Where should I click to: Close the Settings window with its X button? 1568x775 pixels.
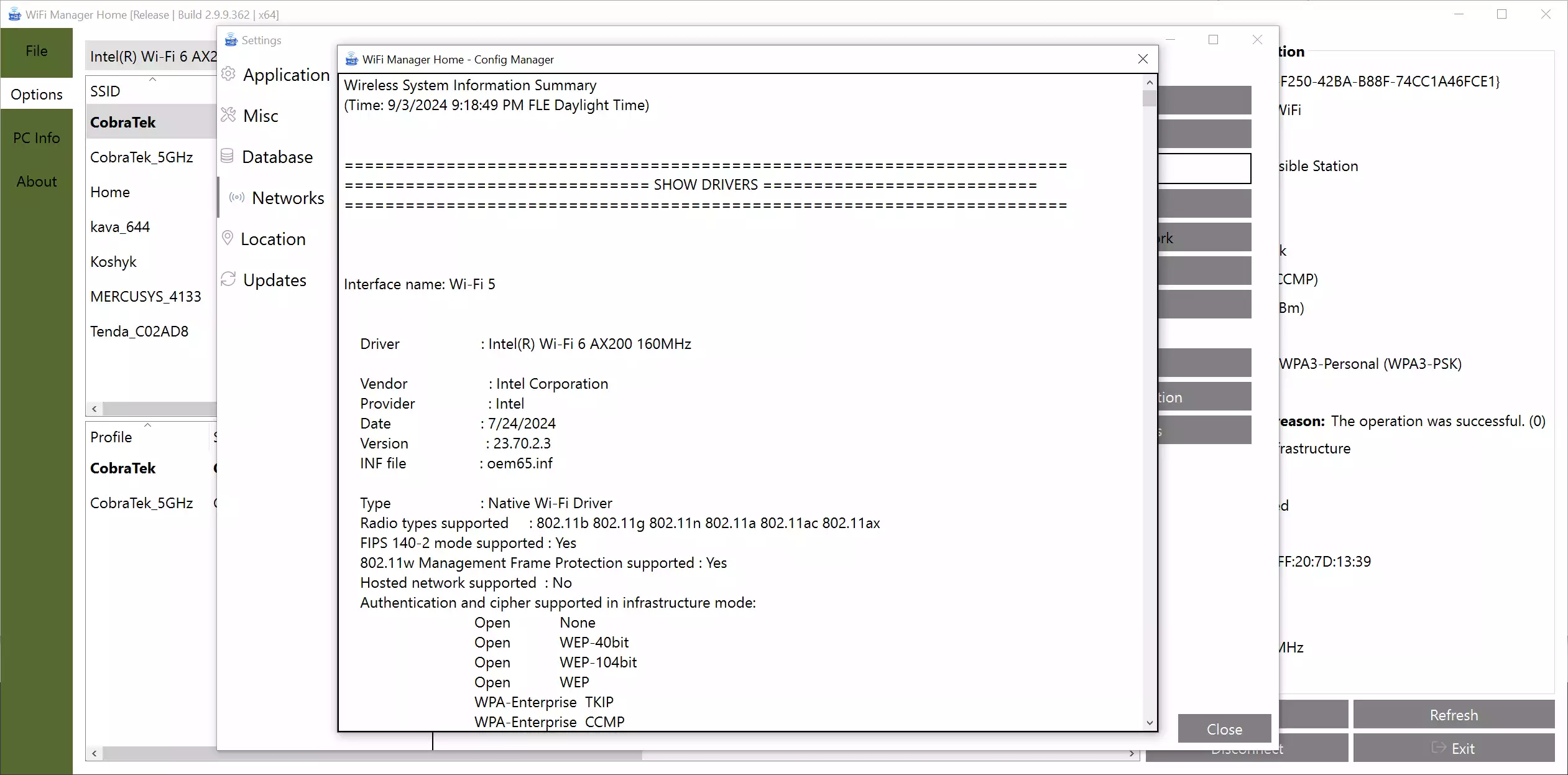point(1257,40)
